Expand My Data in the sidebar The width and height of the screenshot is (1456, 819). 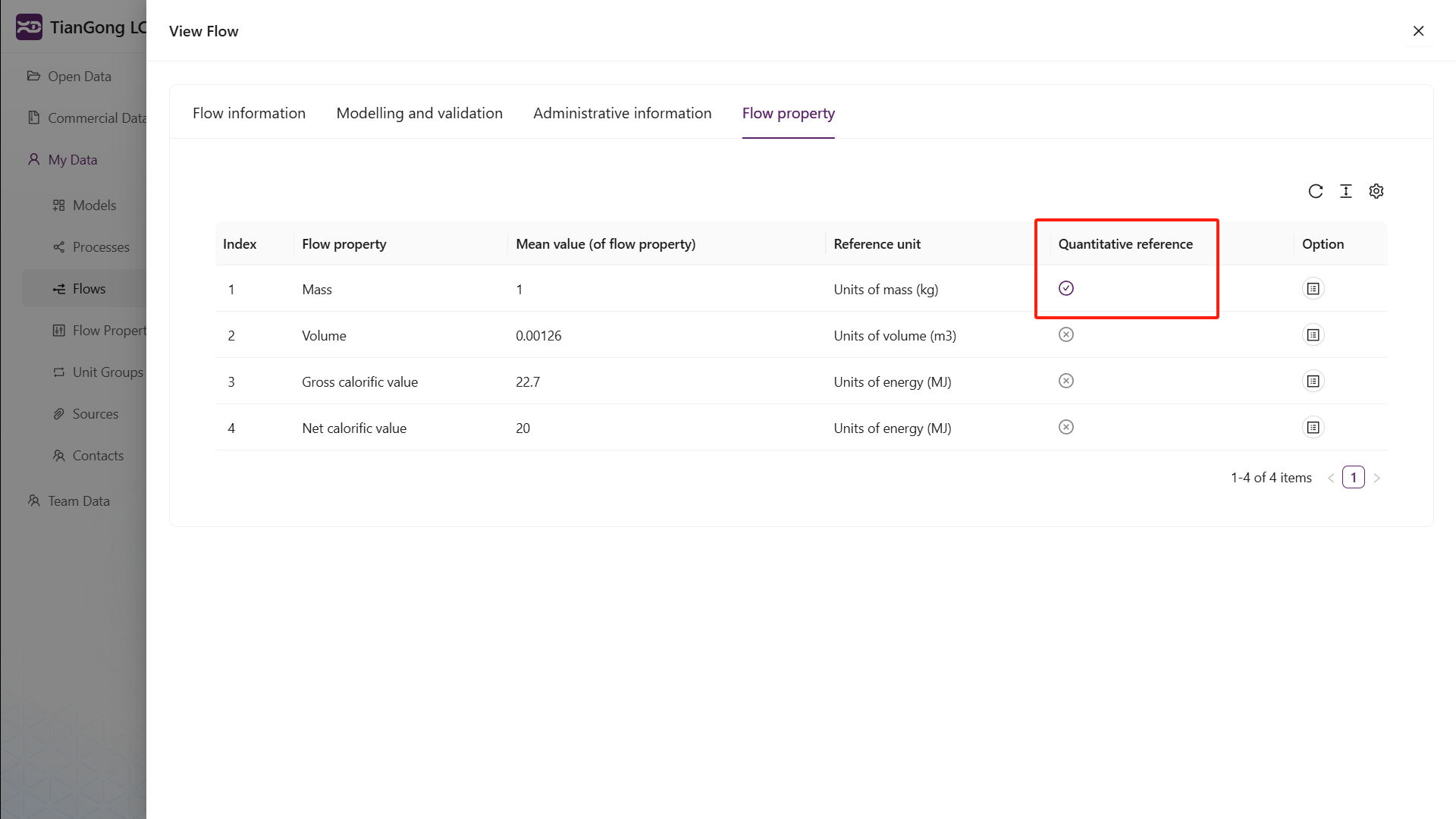(72, 160)
